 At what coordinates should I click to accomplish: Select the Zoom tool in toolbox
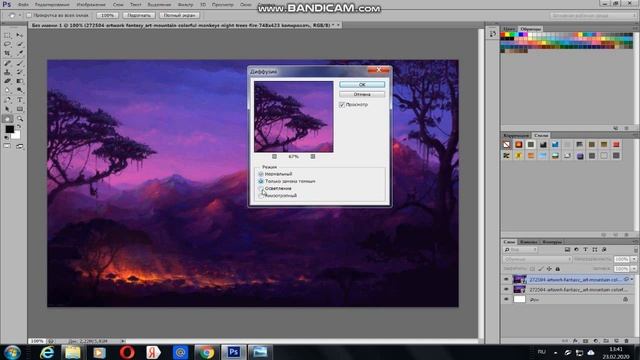[20, 119]
